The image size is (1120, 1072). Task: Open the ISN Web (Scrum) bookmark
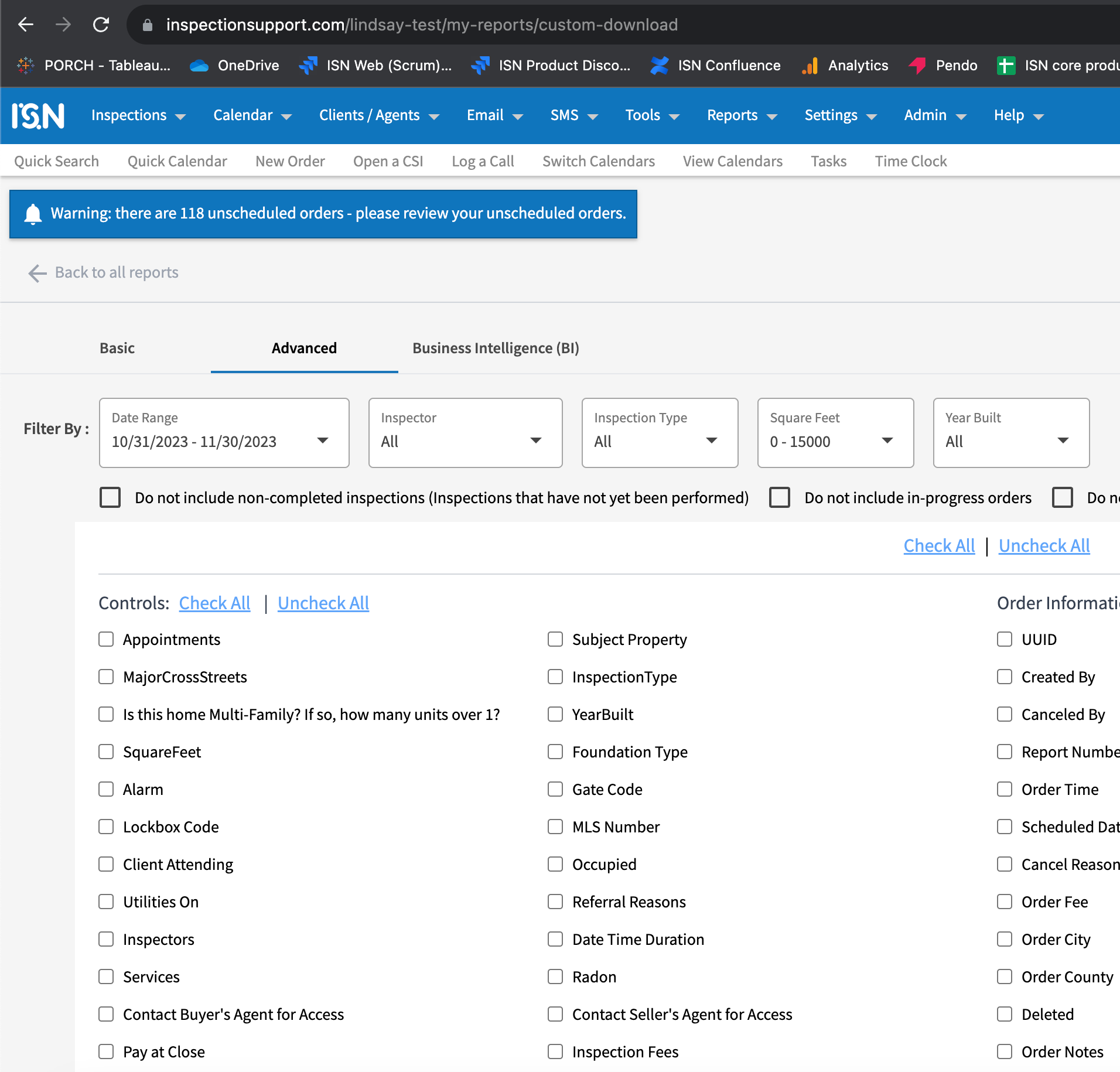375,65
